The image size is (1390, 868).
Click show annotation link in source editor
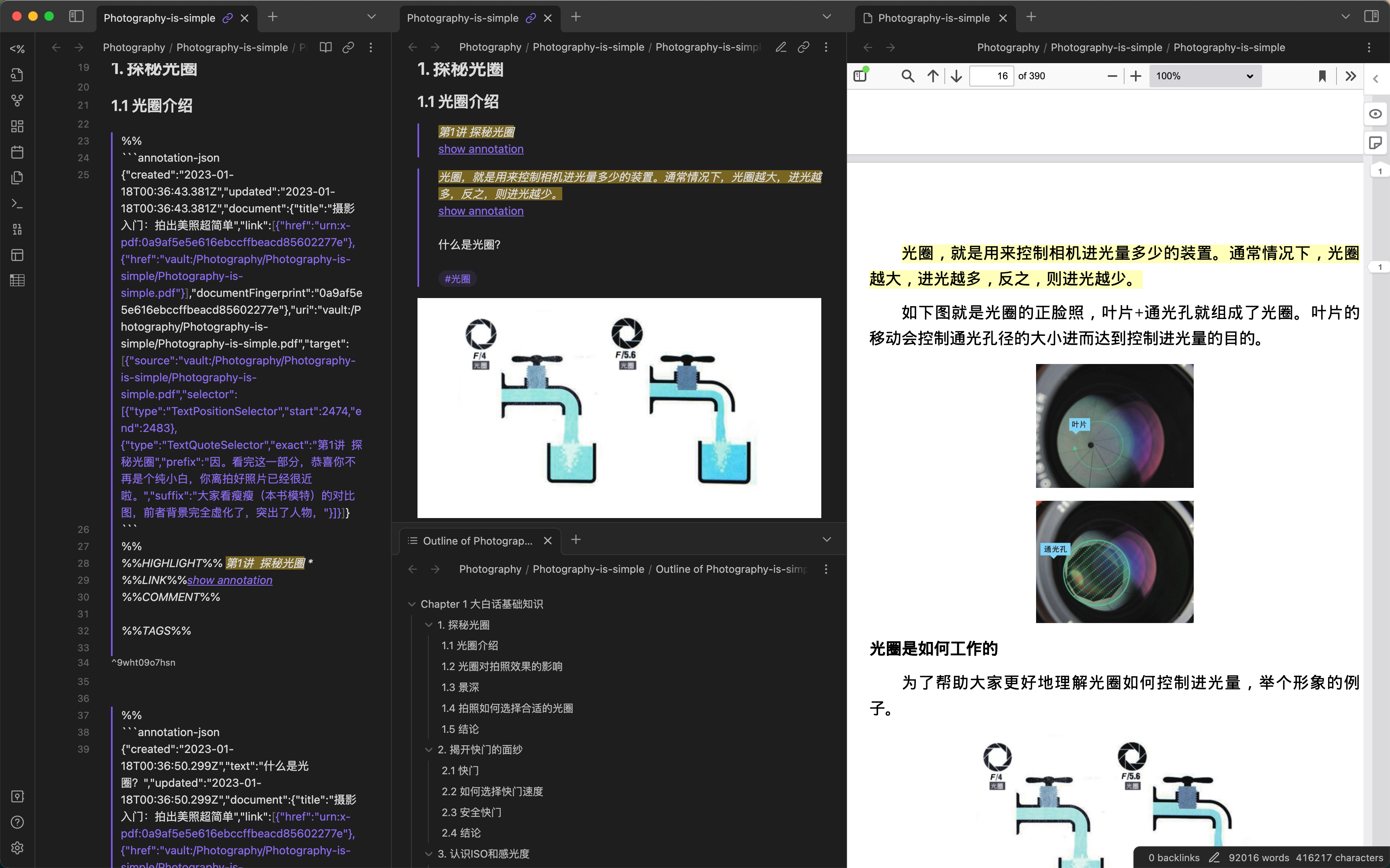tap(230, 580)
